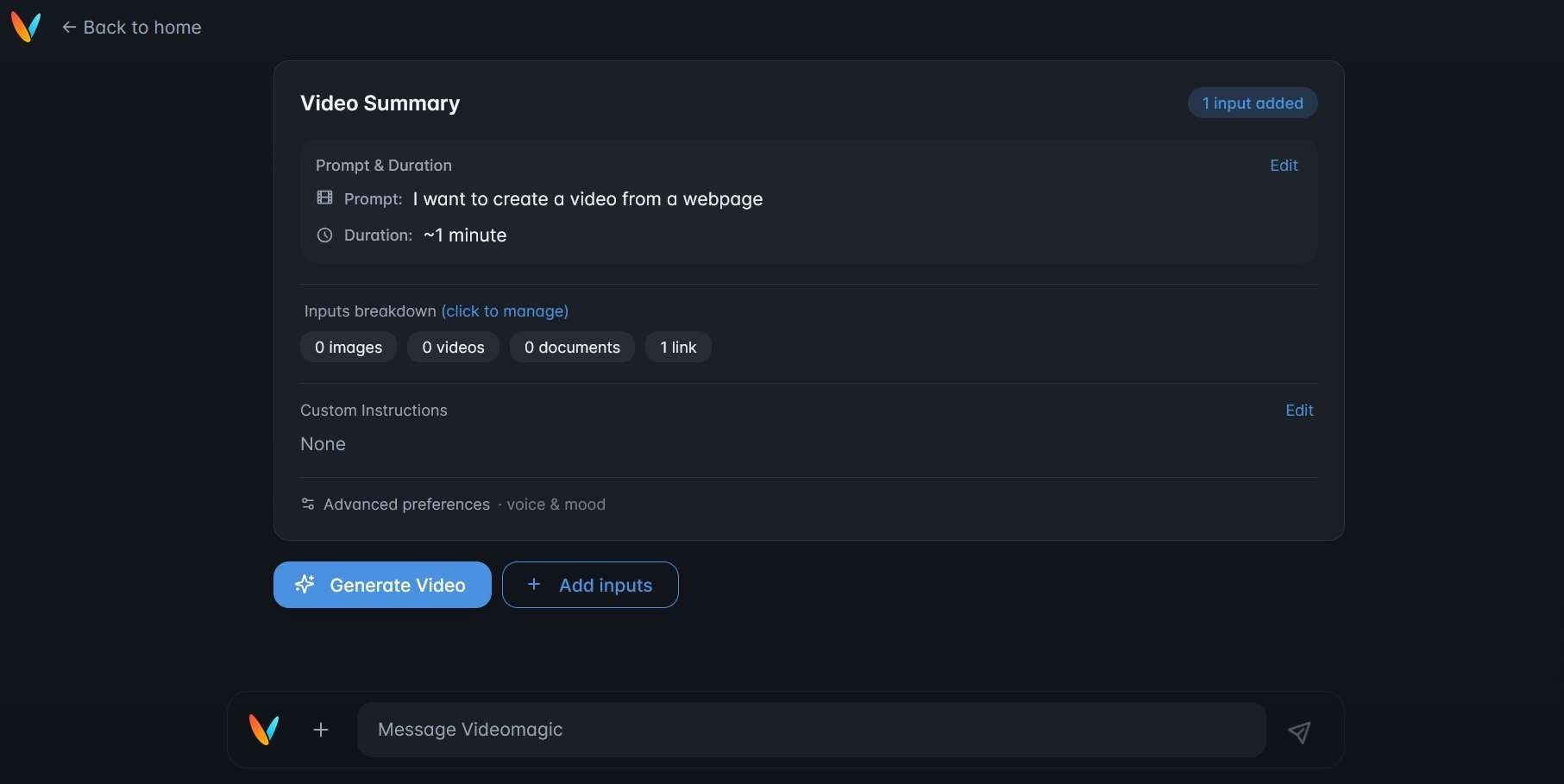The image size is (1564, 784).
Task: Go back via Back to home link
Action: [x=131, y=28]
